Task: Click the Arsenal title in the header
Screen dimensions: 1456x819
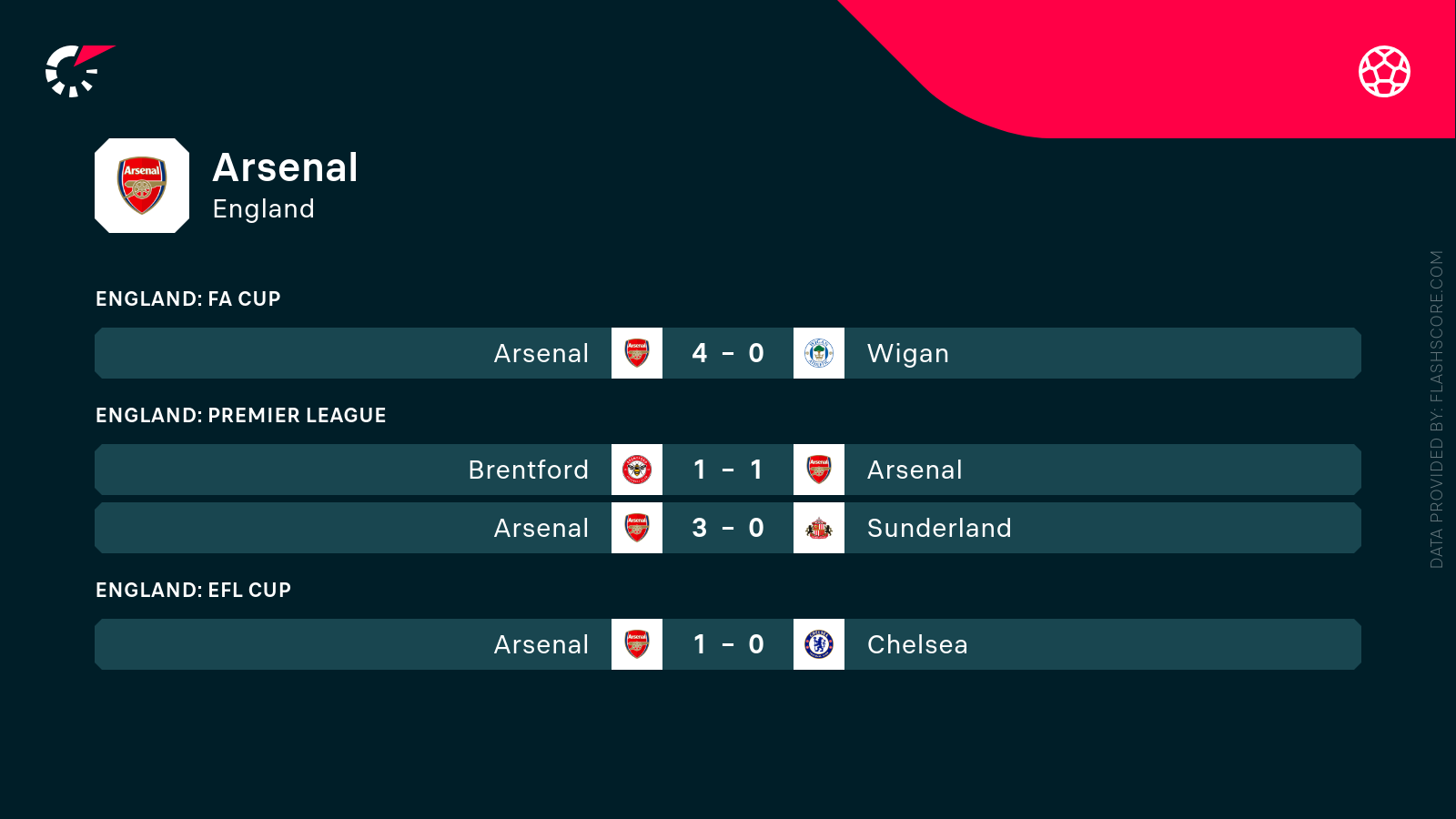Action: point(286,167)
